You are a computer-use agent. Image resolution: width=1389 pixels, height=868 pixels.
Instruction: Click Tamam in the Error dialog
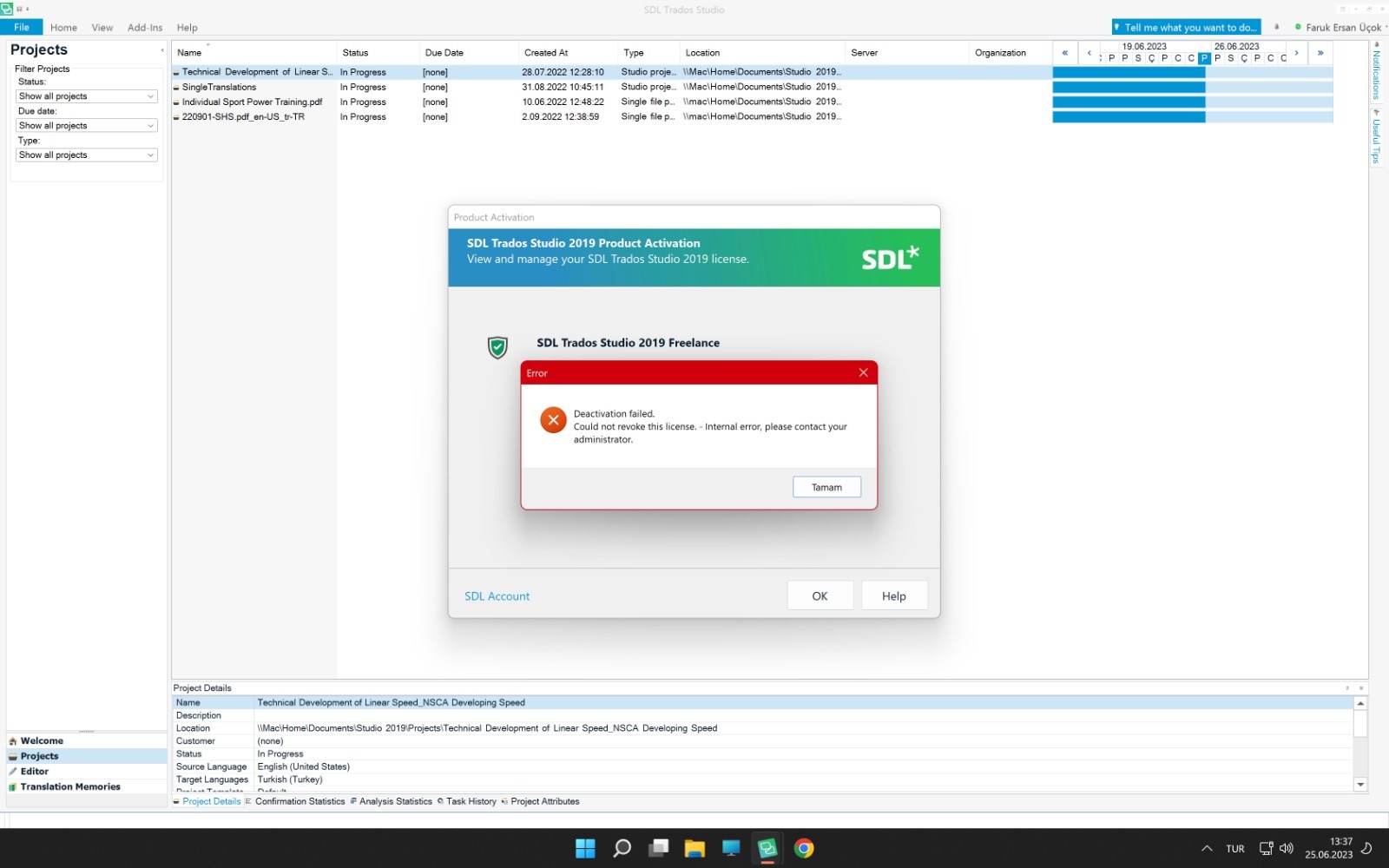tap(826, 487)
